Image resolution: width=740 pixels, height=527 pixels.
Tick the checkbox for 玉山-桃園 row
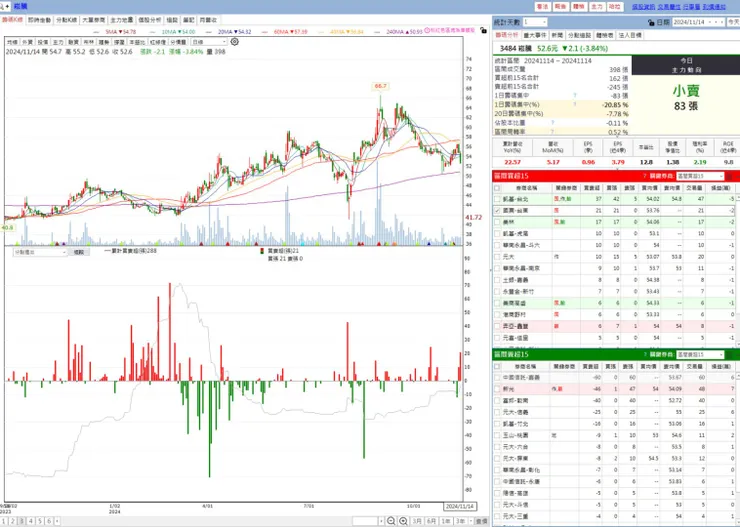click(497, 435)
